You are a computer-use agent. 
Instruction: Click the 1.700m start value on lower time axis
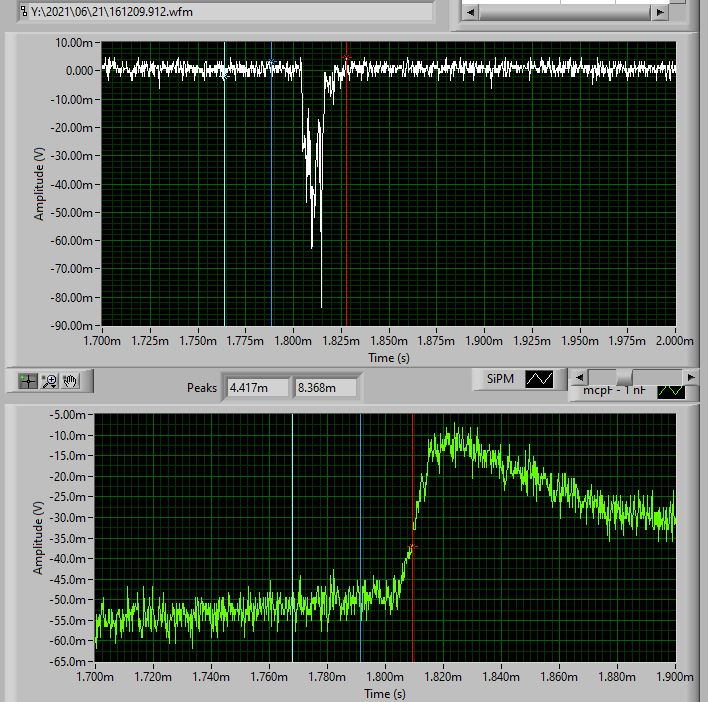point(95,677)
